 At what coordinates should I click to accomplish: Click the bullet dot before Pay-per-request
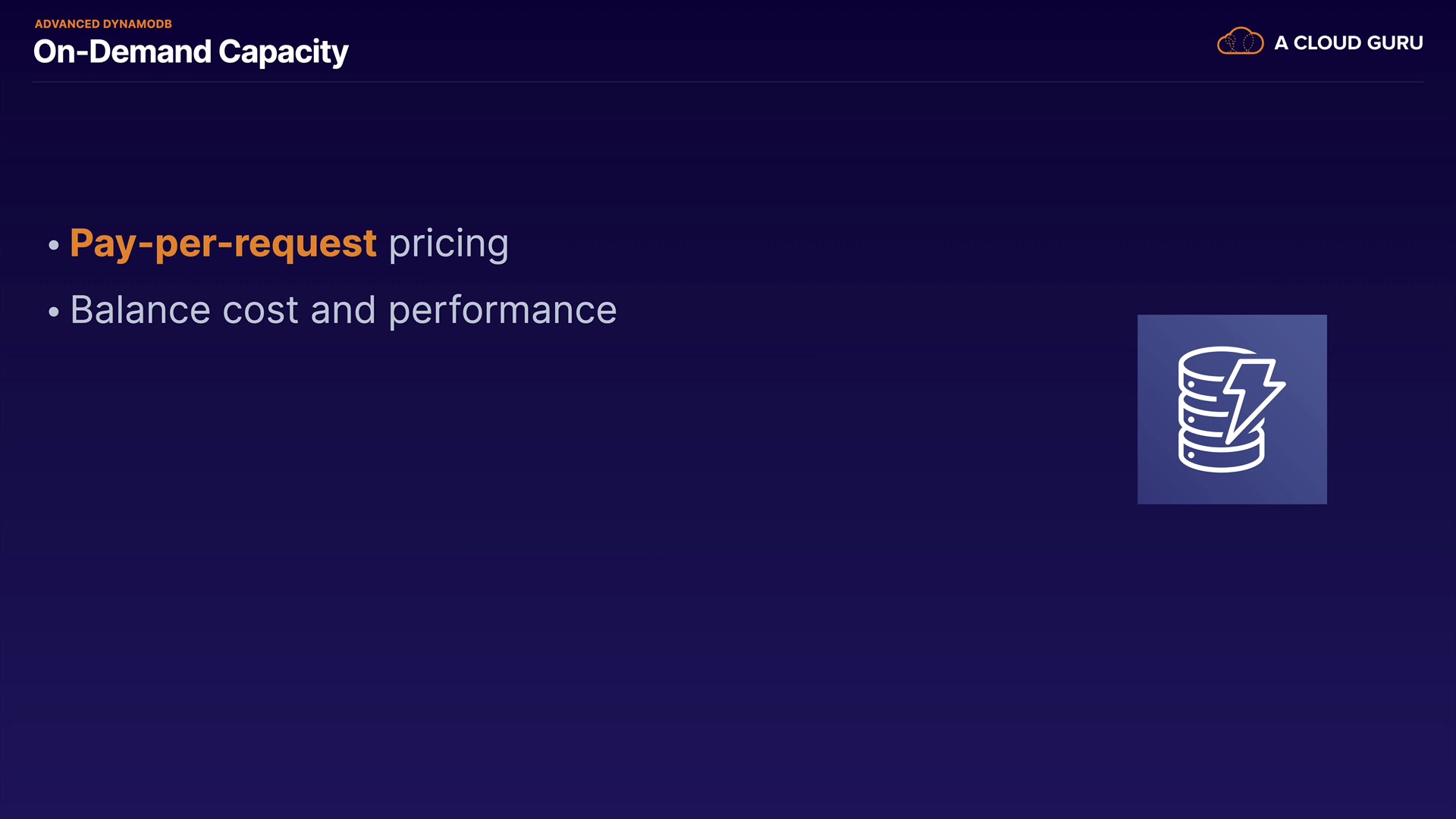point(53,245)
